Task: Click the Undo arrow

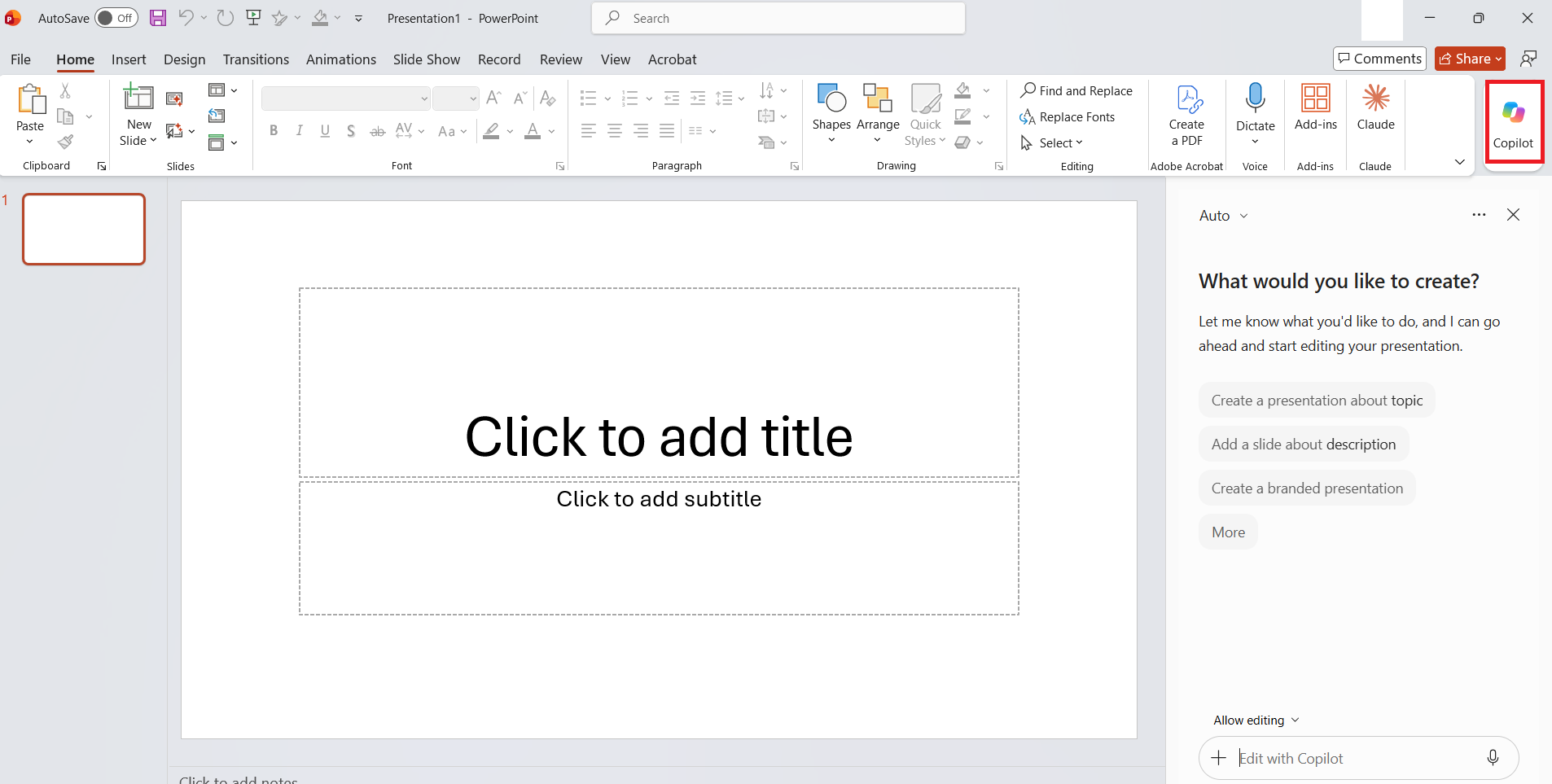Action: 186,18
